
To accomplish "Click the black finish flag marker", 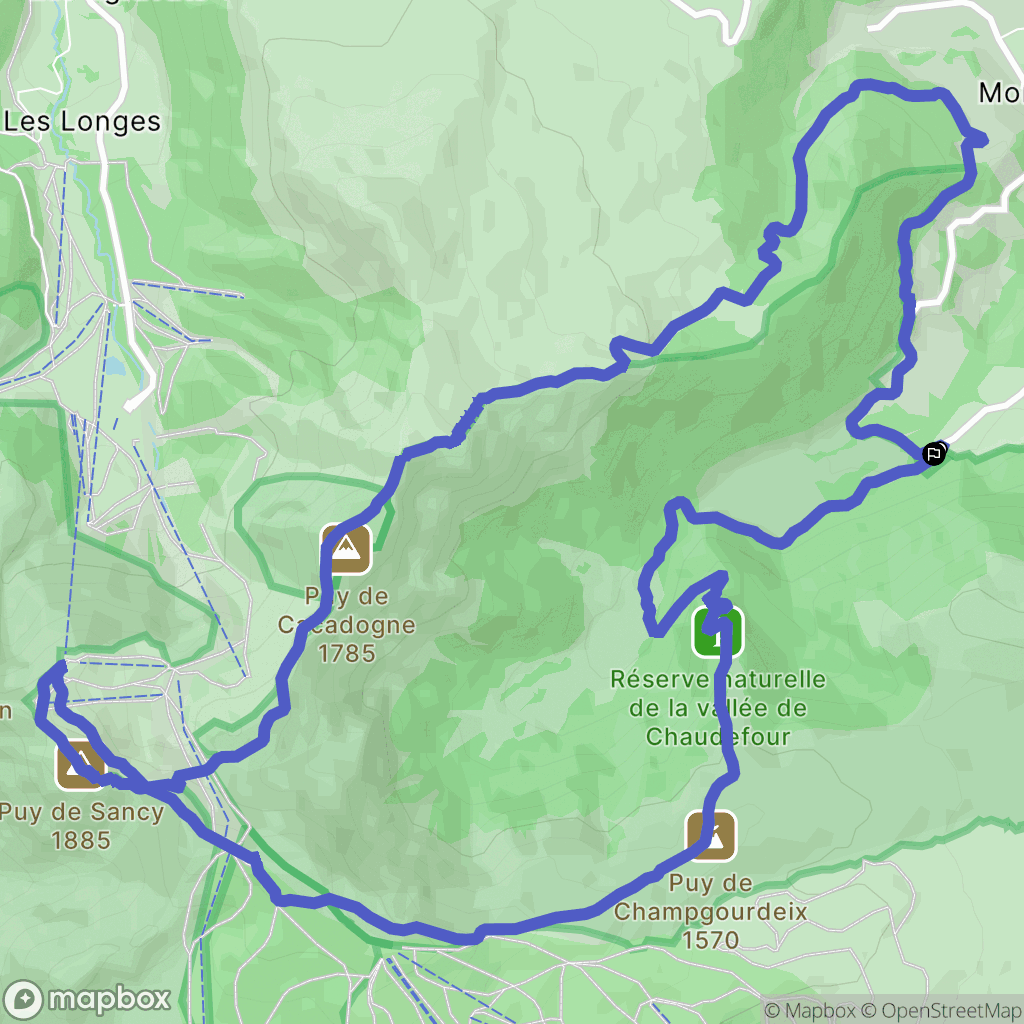I will 934,453.
